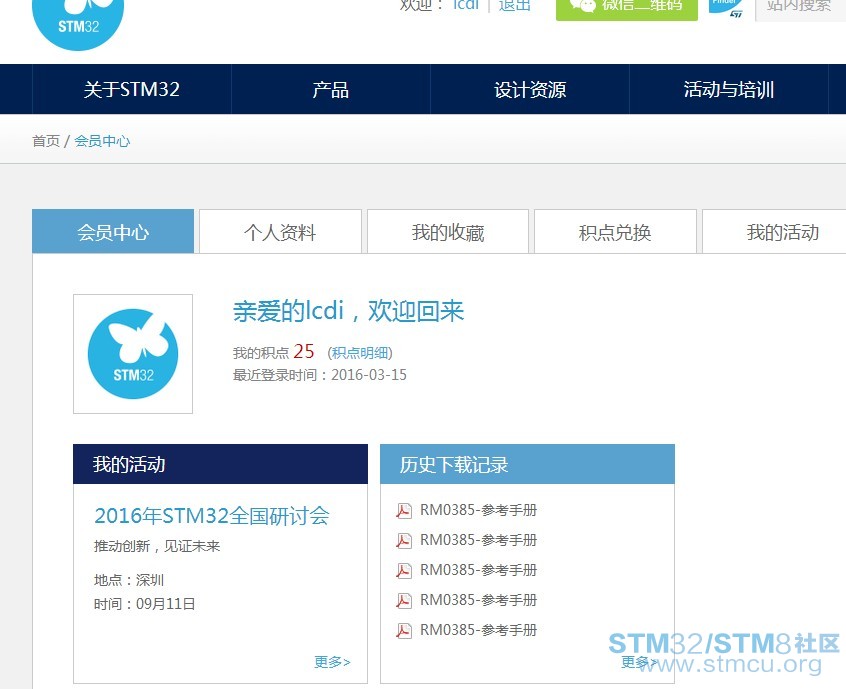The height and width of the screenshot is (689, 846).
Task: Focus the site search field
Action: coord(801,10)
